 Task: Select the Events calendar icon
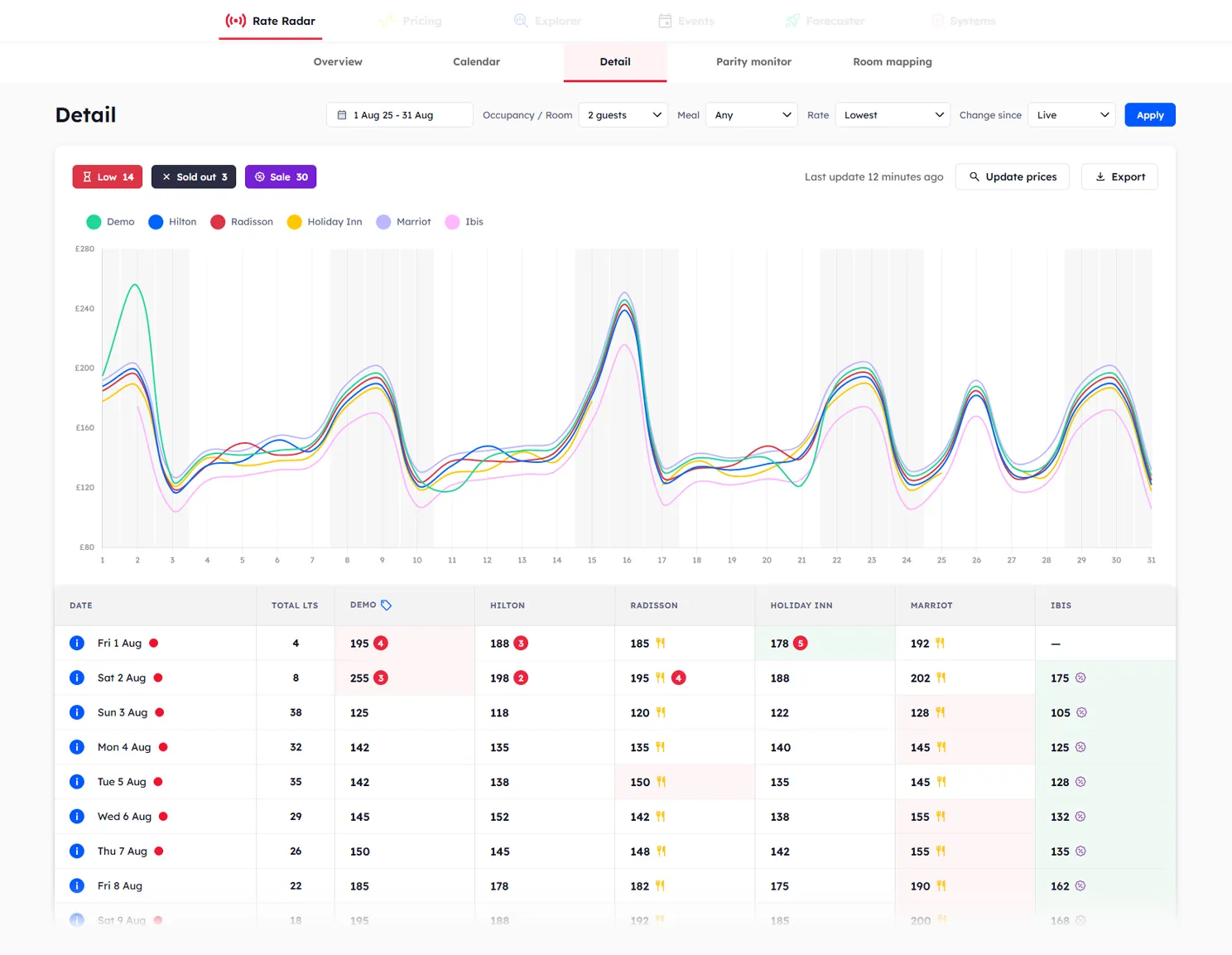665,20
